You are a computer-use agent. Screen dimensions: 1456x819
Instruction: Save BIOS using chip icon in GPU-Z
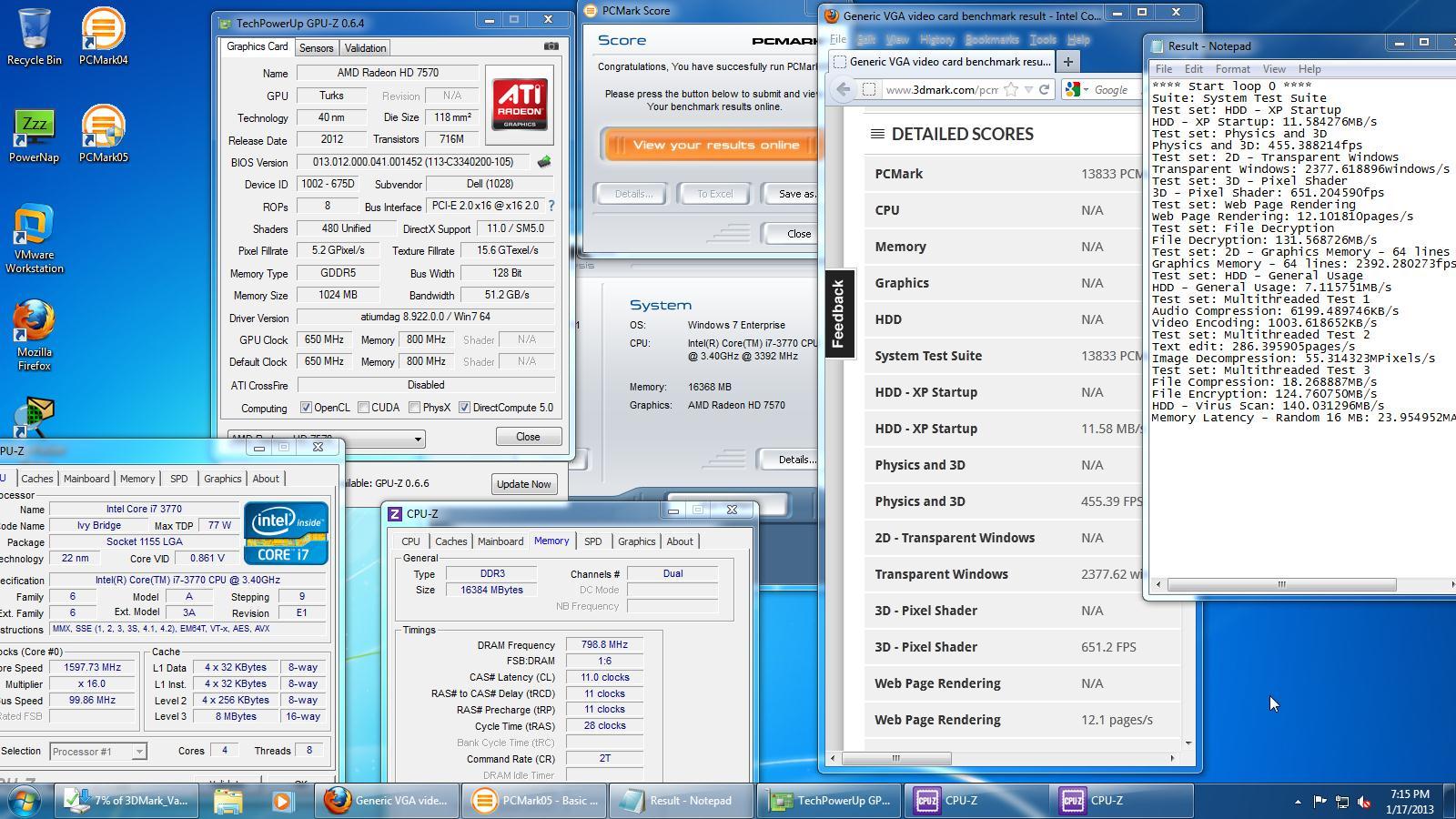pyautogui.click(x=544, y=162)
